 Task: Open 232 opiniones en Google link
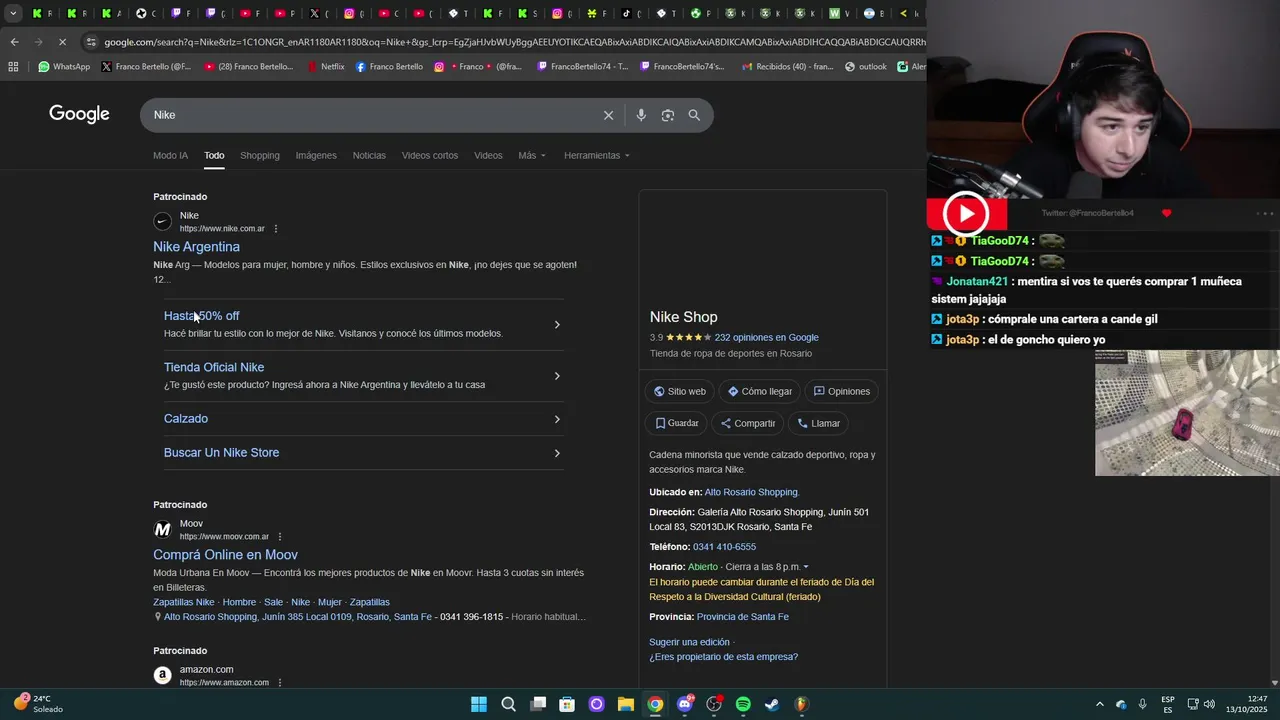click(x=766, y=338)
